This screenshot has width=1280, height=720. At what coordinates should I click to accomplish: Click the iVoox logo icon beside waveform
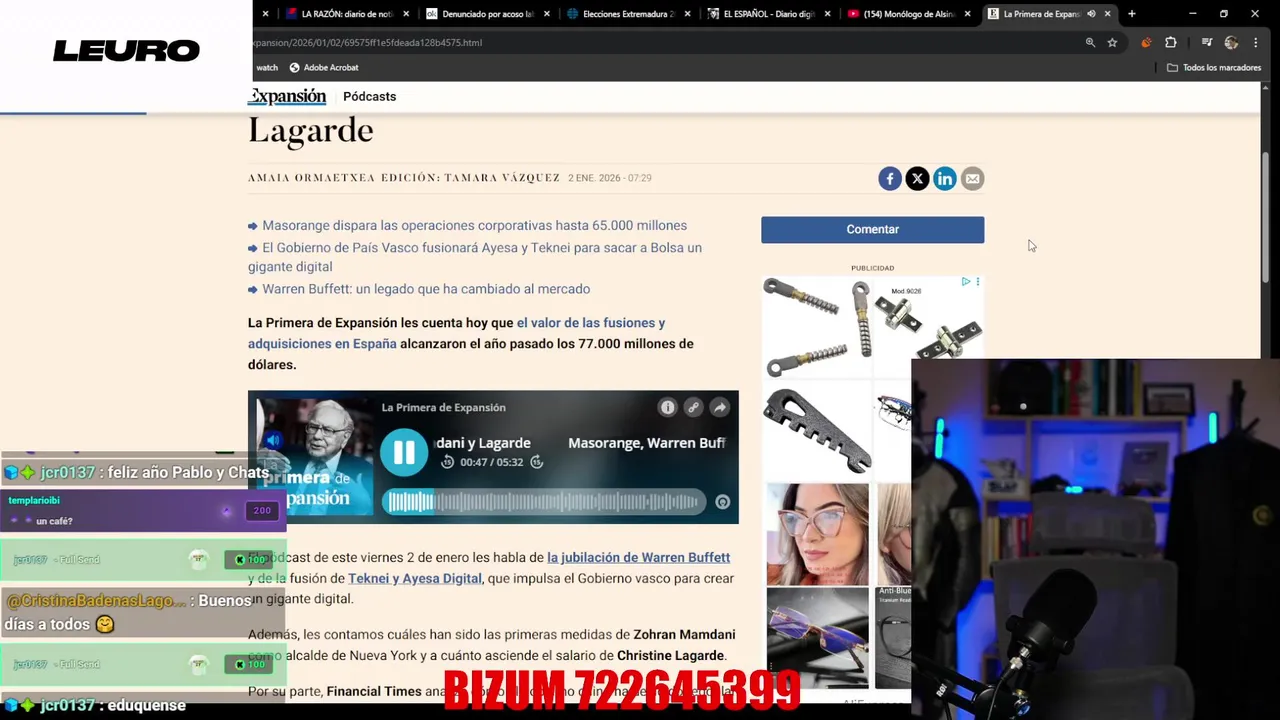point(723,502)
